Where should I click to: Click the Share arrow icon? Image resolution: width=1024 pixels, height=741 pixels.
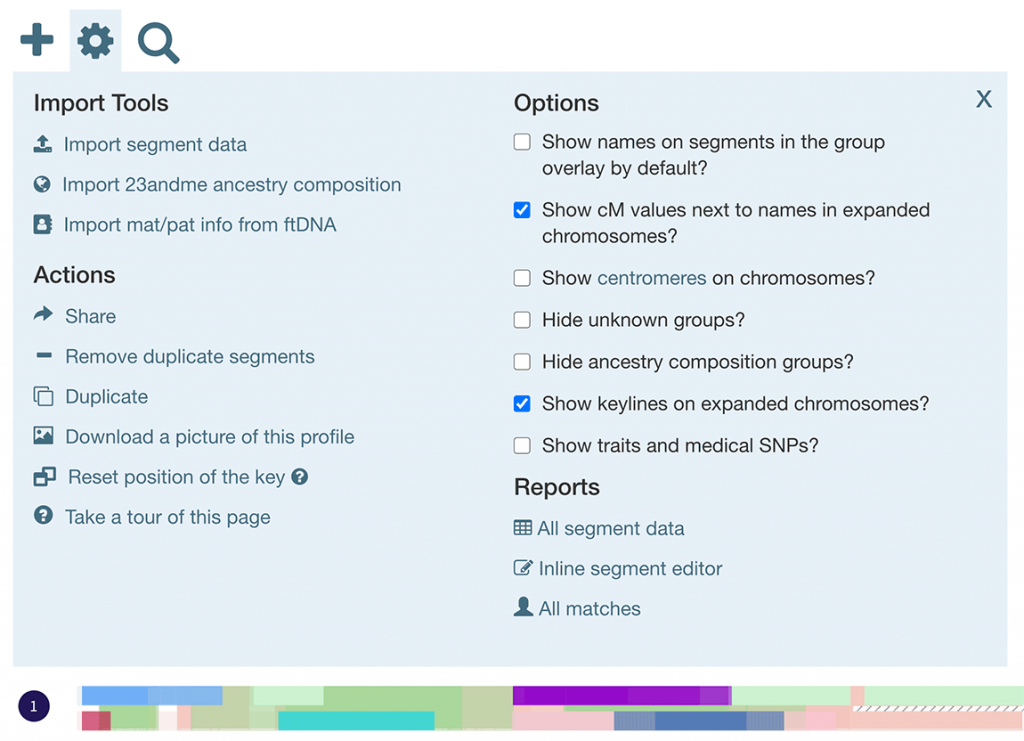(42, 315)
